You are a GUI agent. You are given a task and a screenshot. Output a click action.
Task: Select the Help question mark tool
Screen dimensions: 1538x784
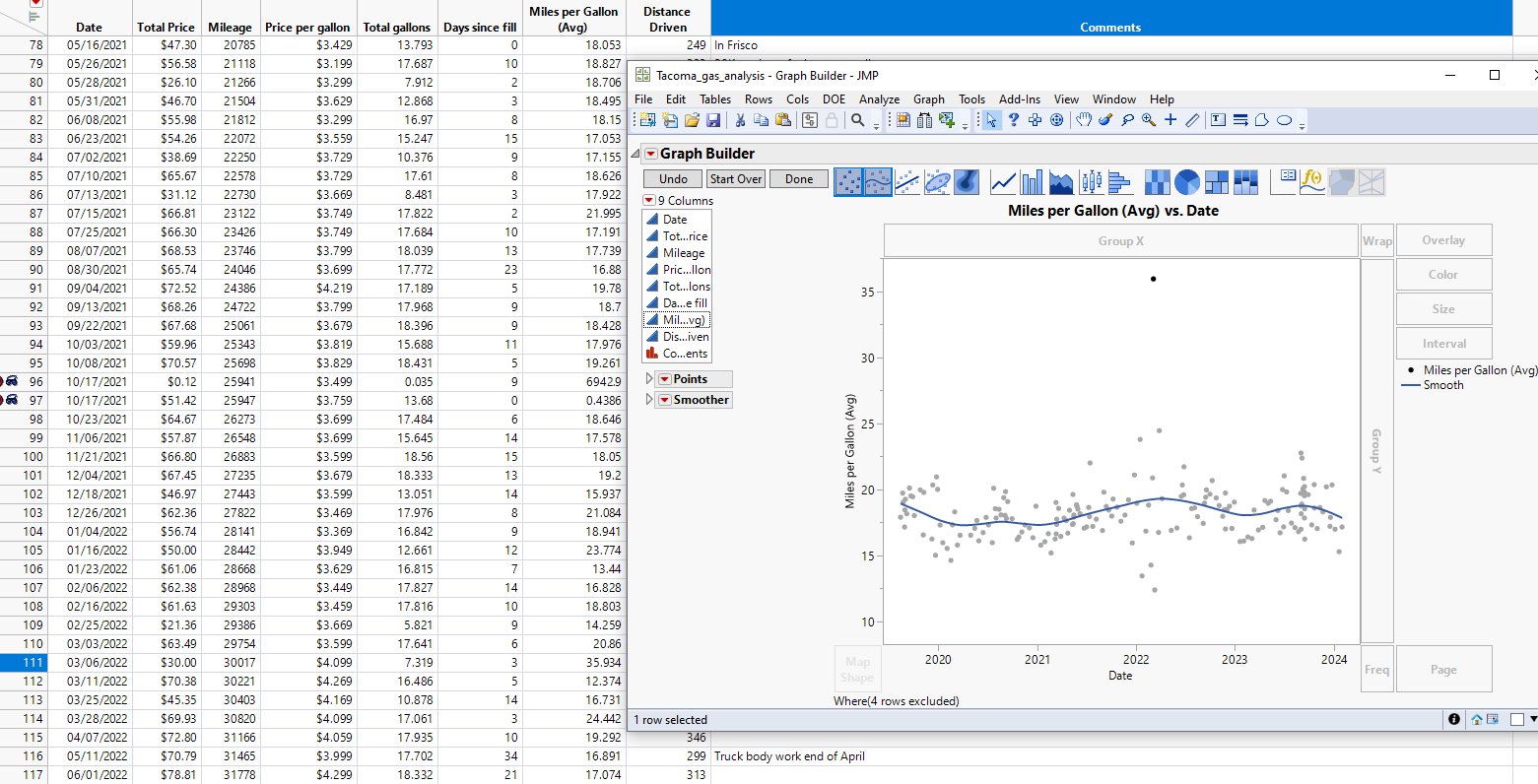1013,120
